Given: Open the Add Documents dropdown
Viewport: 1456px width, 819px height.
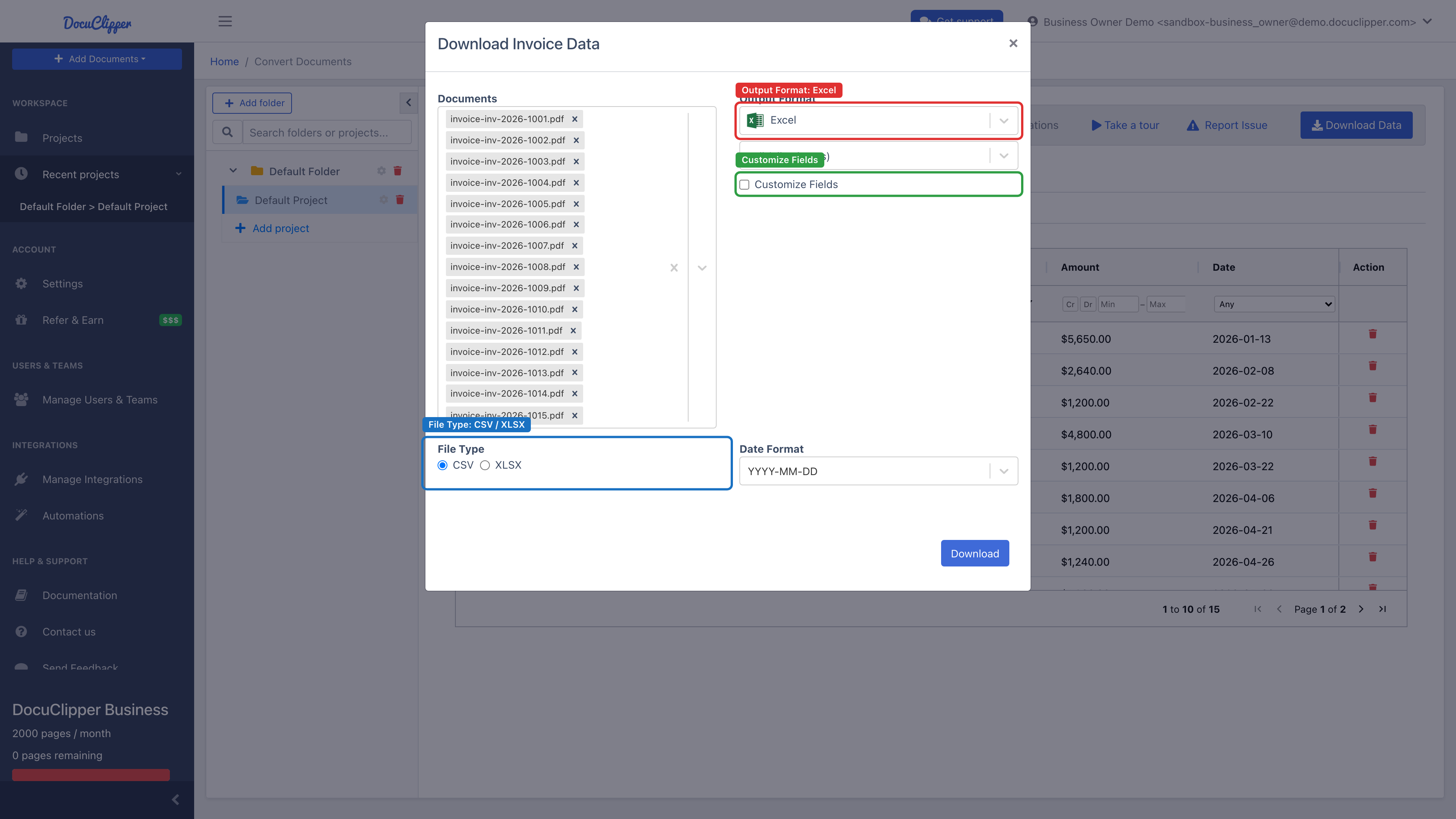Looking at the screenshot, I should point(97,59).
